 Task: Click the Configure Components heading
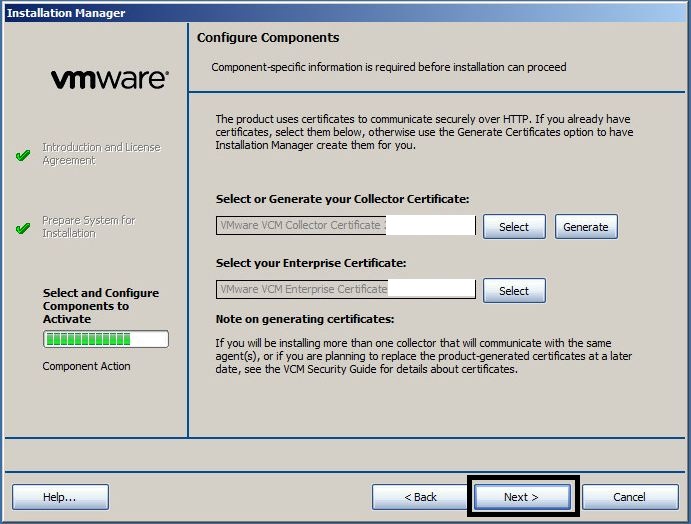click(x=268, y=38)
